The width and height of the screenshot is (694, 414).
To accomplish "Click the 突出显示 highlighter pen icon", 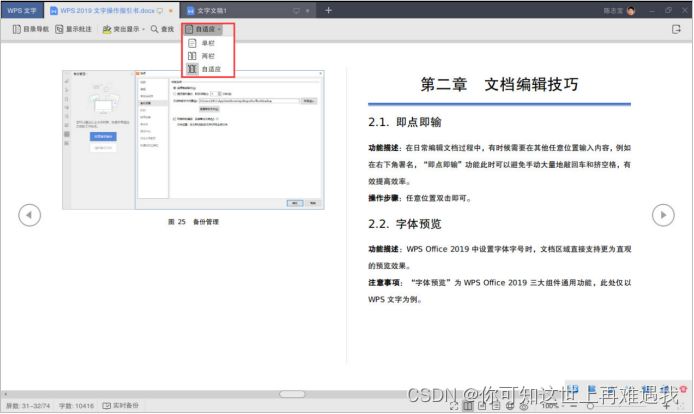I will tap(107, 29).
